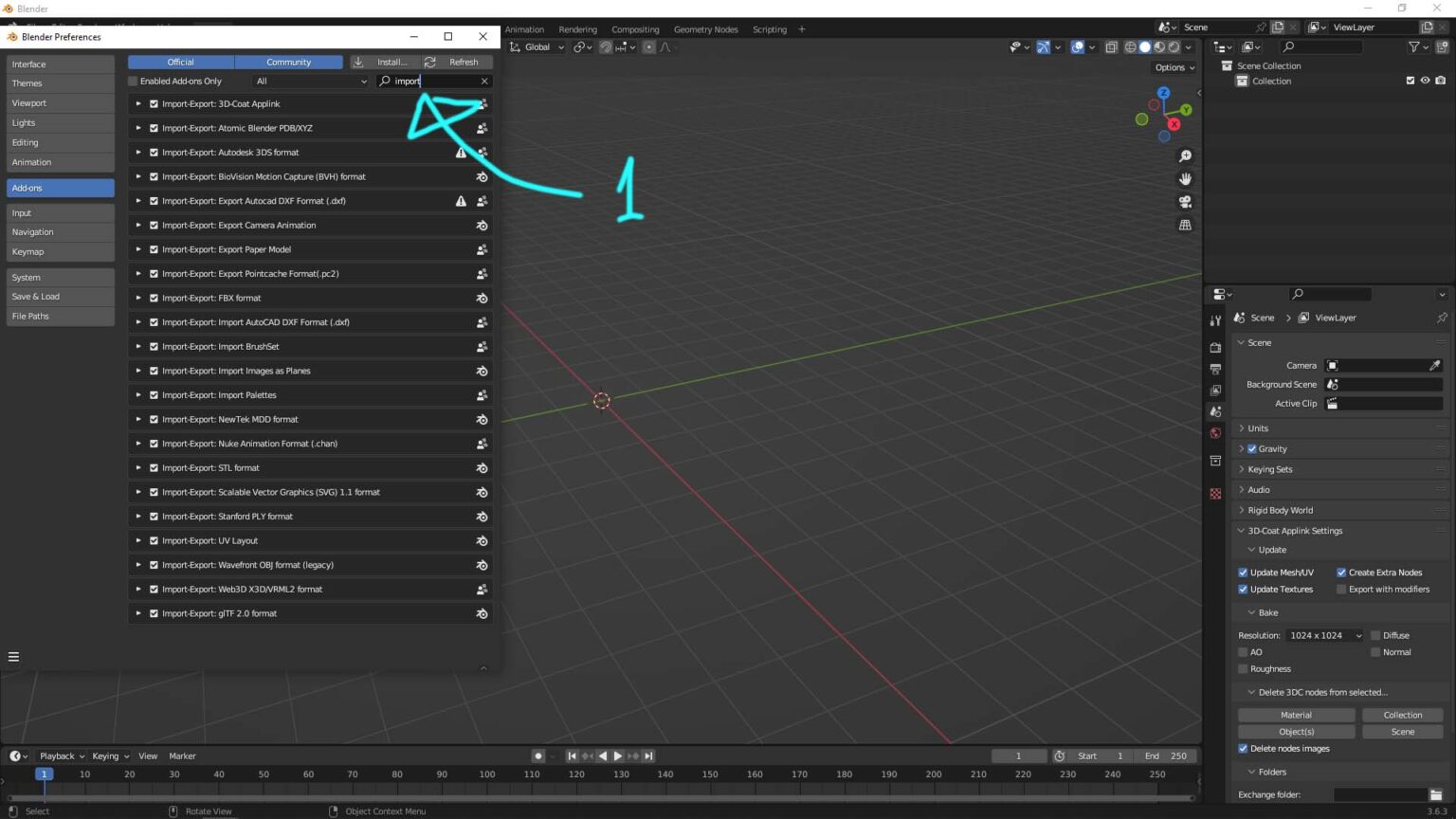Click the eyedropper icon in Camera field
1456x819 pixels.
[x=1434, y=365]
